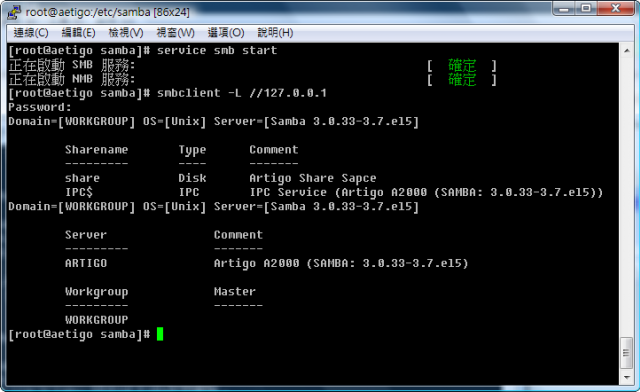Click the 'Password:' prompt line

[x=40, y=107]
